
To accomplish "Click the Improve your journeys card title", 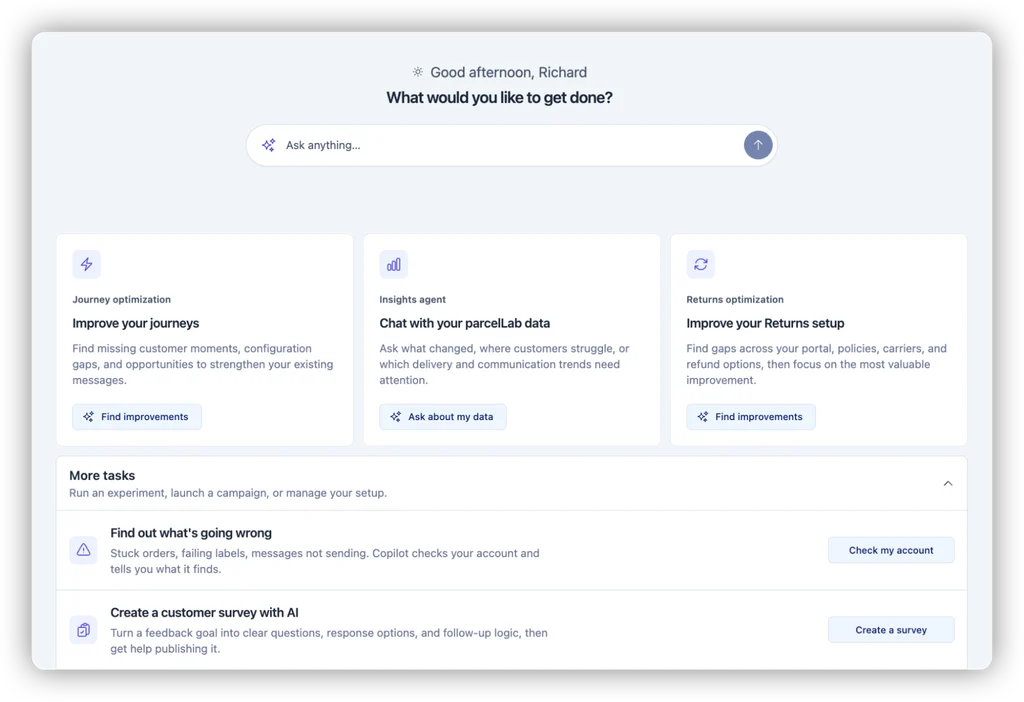I will tap(136, 323).
